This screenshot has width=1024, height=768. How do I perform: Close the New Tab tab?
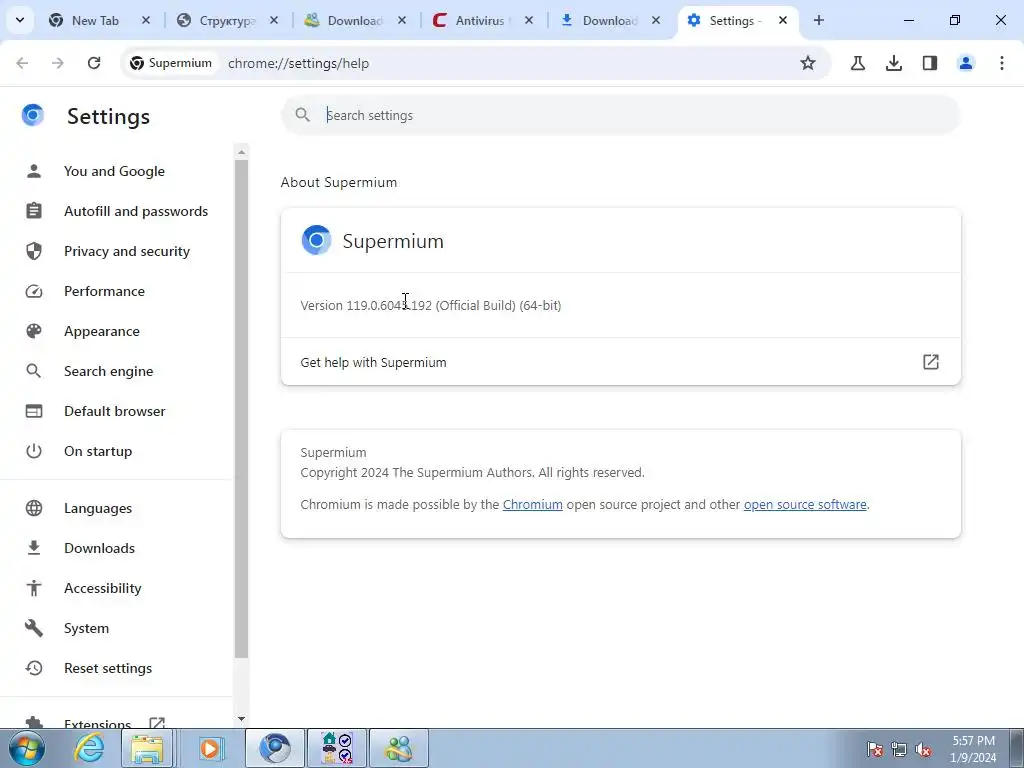coord(146,20)
